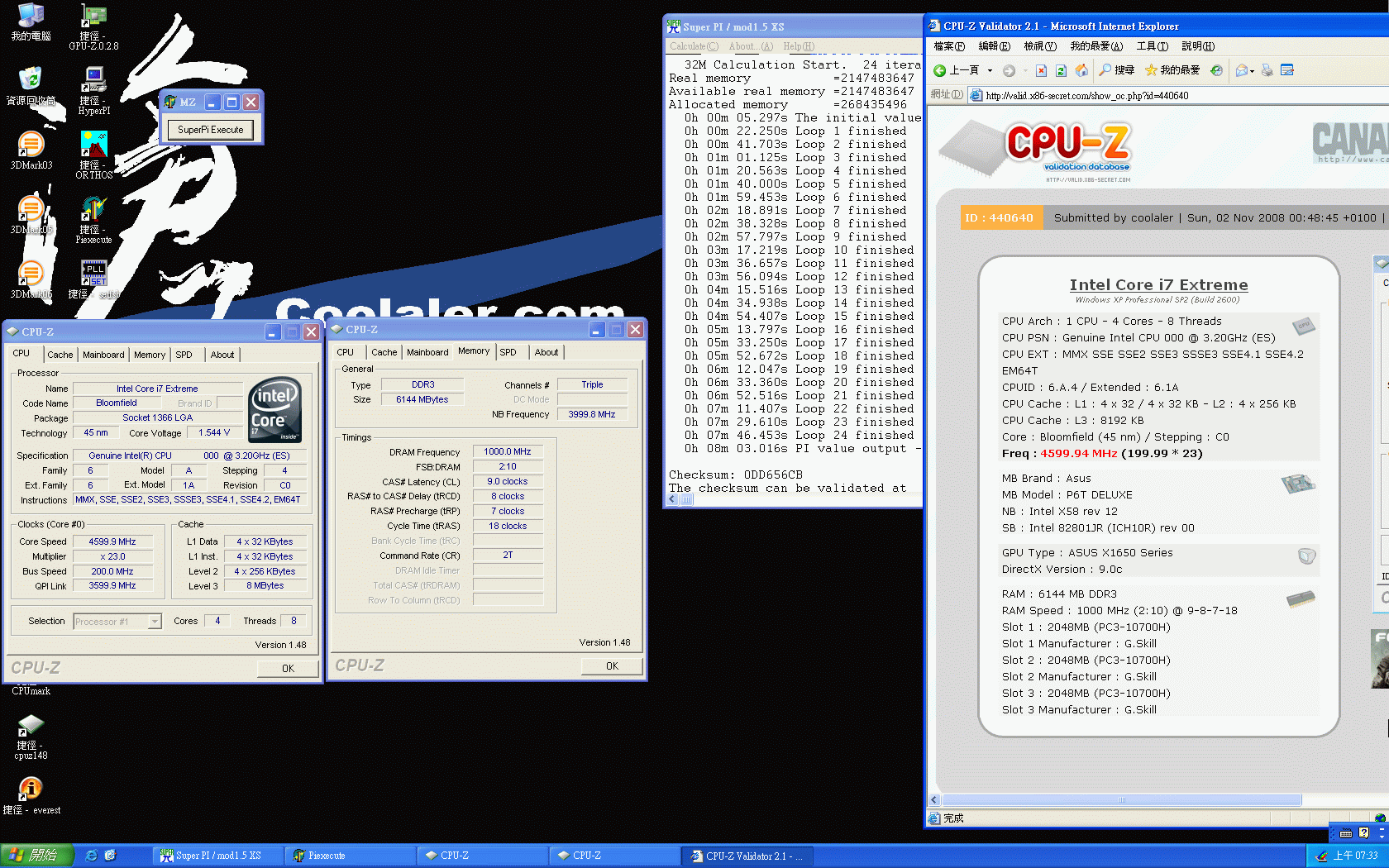Switch to Super PI / mod1.5 XS taskbar button
Image resolution: width=1389 pixels, height=868 pixels.
(x=217, y=856)
